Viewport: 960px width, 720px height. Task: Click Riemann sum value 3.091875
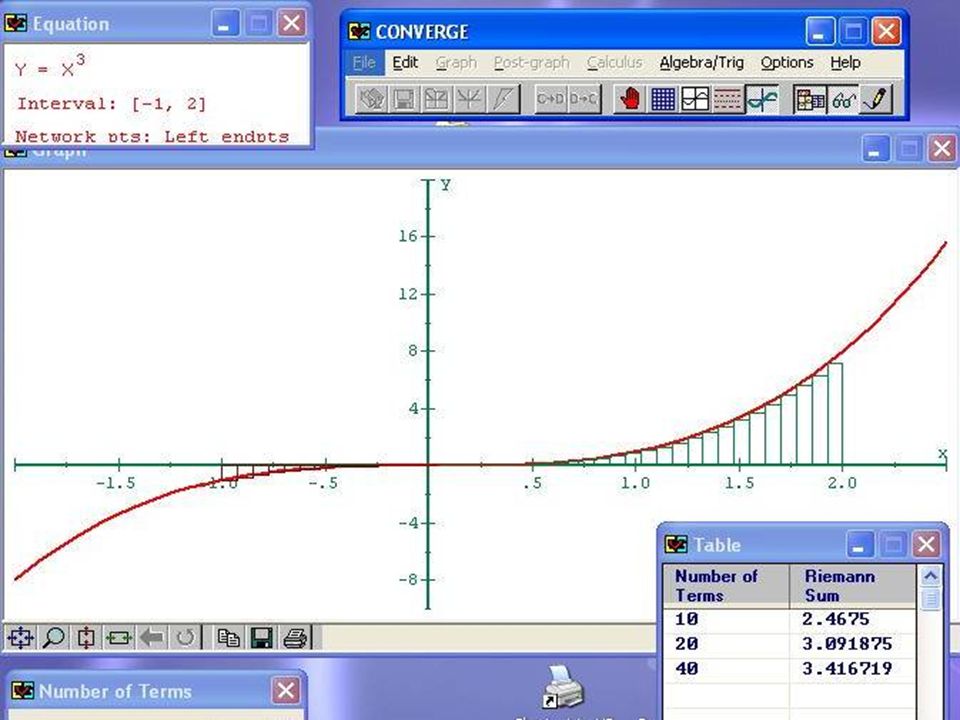(x=847, y=643)
